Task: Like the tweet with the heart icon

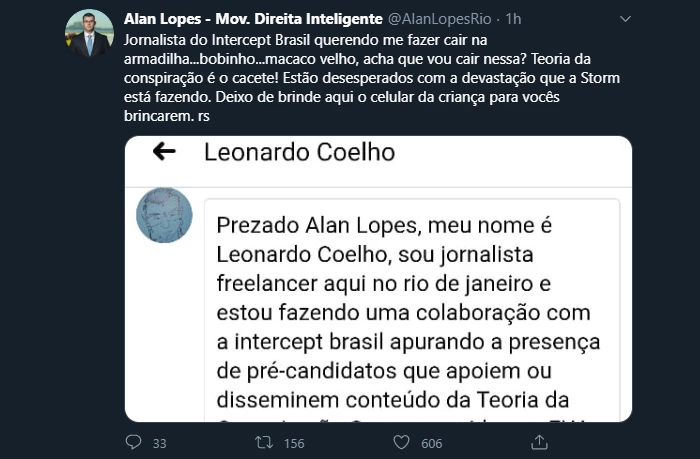Action: click(401, 442)
